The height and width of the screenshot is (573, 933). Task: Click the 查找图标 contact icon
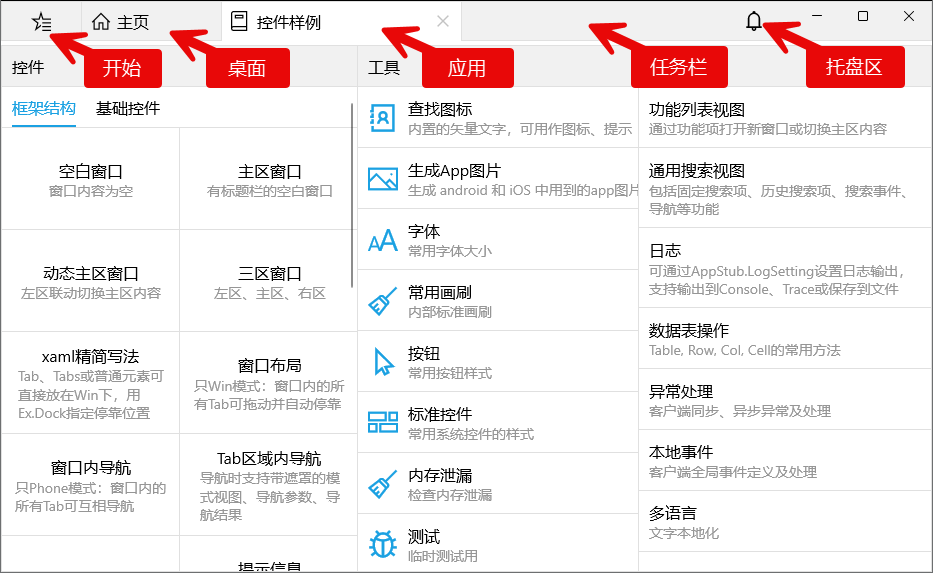point(383,118)
